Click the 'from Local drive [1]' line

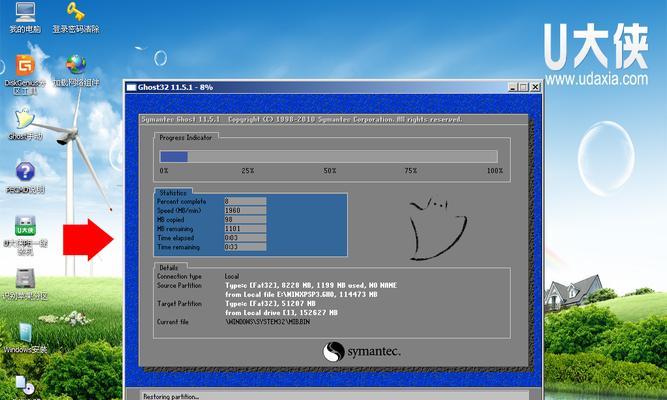tap(281, 312)
